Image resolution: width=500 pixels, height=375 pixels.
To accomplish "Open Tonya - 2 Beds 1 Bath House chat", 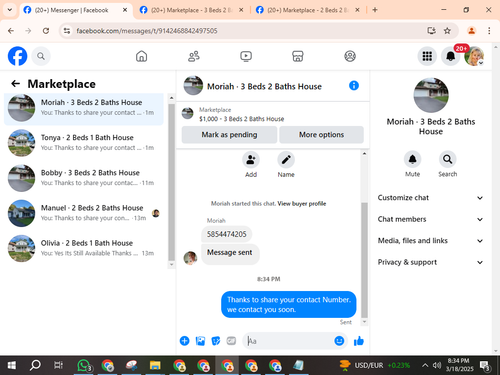I will pyautogui.click(x=84, y=143).
